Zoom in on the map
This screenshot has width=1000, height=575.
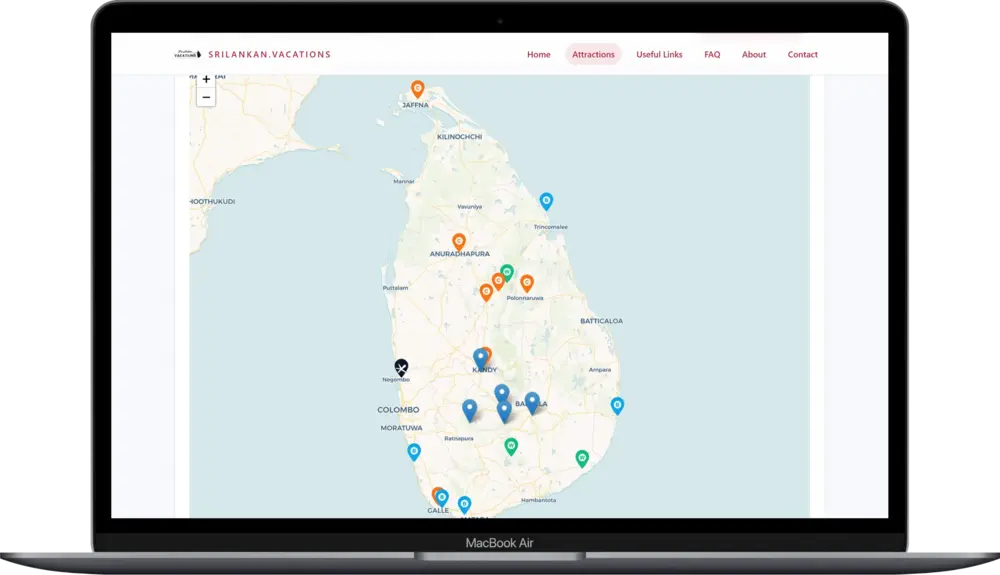tap(206, 80)
